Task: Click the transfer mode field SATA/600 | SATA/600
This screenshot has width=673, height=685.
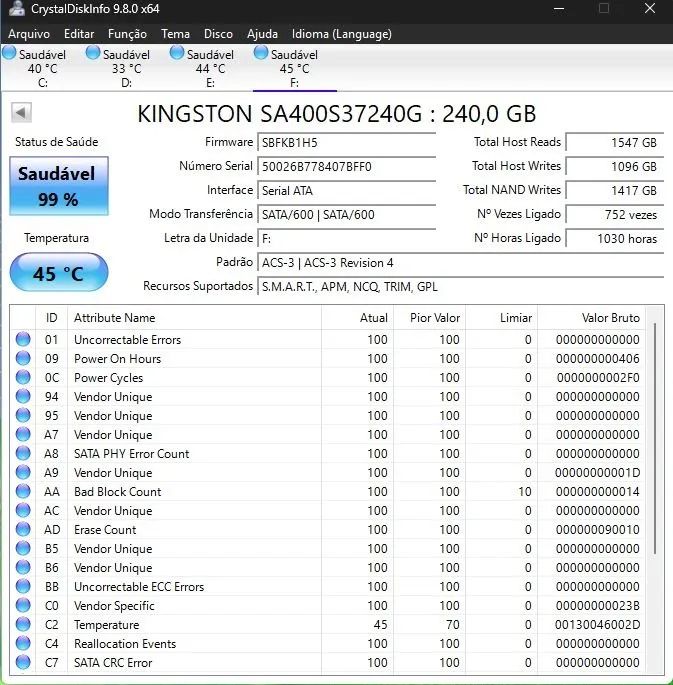Action: (x=347, y=214)
